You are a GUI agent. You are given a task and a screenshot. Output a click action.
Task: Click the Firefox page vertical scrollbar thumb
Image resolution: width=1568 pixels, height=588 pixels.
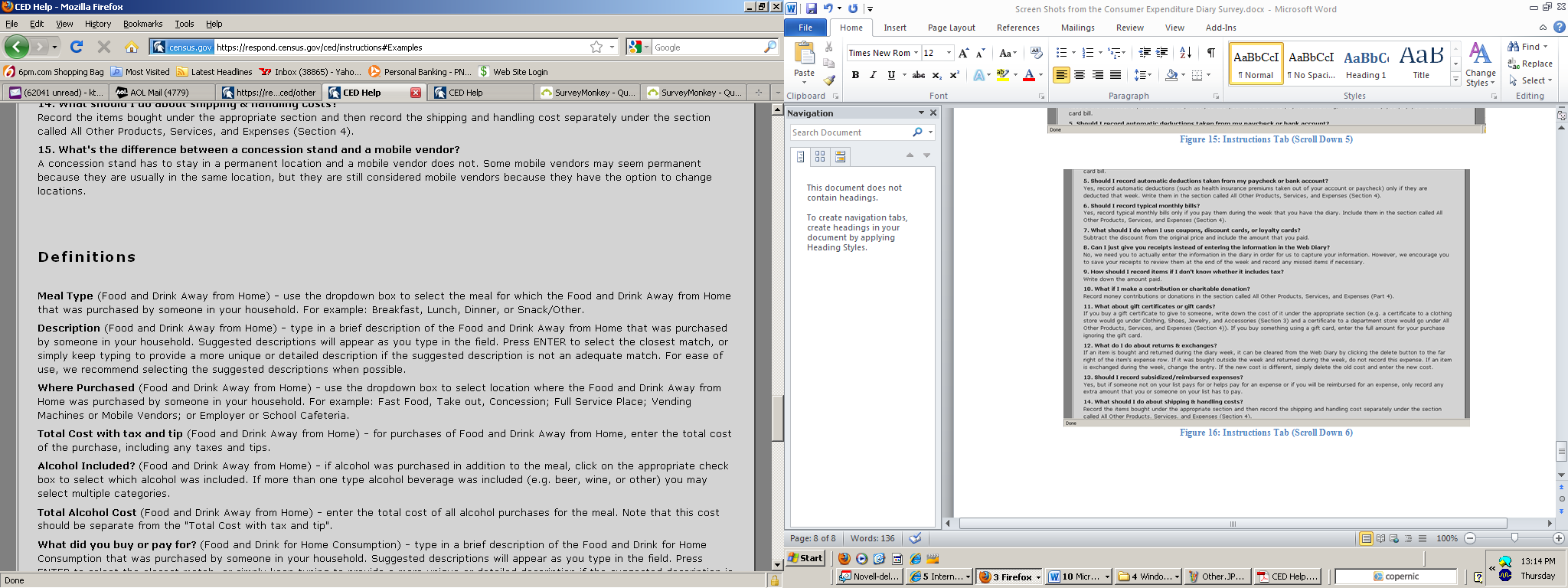[x=777, y=418]
